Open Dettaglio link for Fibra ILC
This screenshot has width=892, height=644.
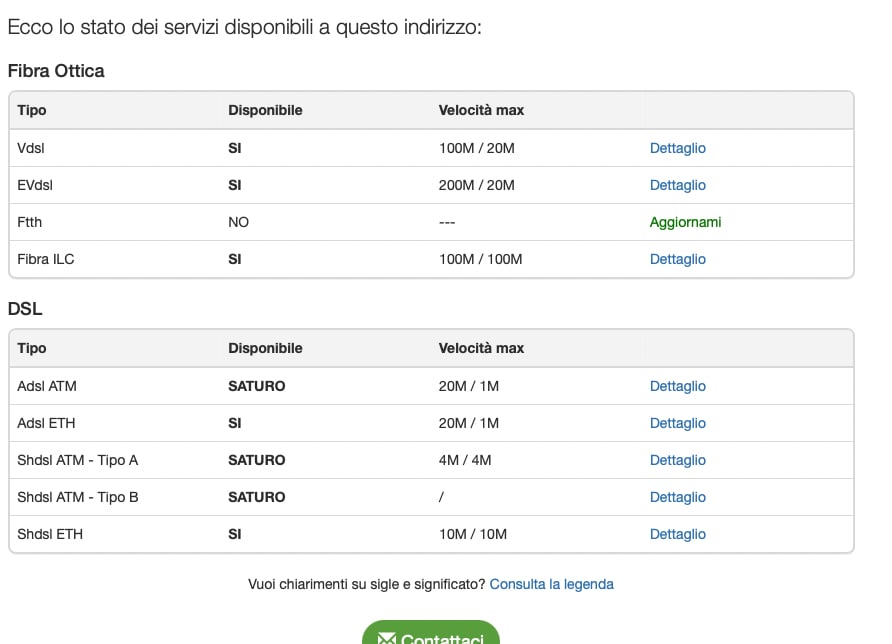(x=678, y=259)
